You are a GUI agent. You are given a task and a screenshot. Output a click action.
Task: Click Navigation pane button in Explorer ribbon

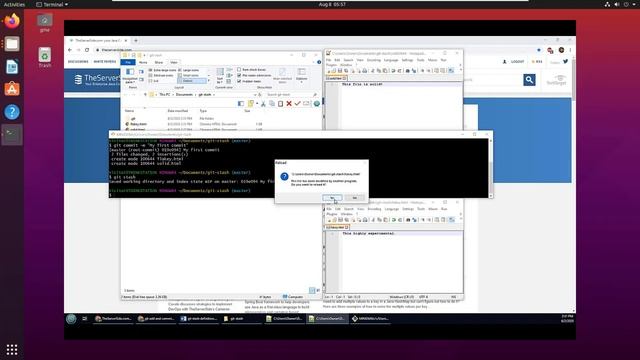pos(130,76)
